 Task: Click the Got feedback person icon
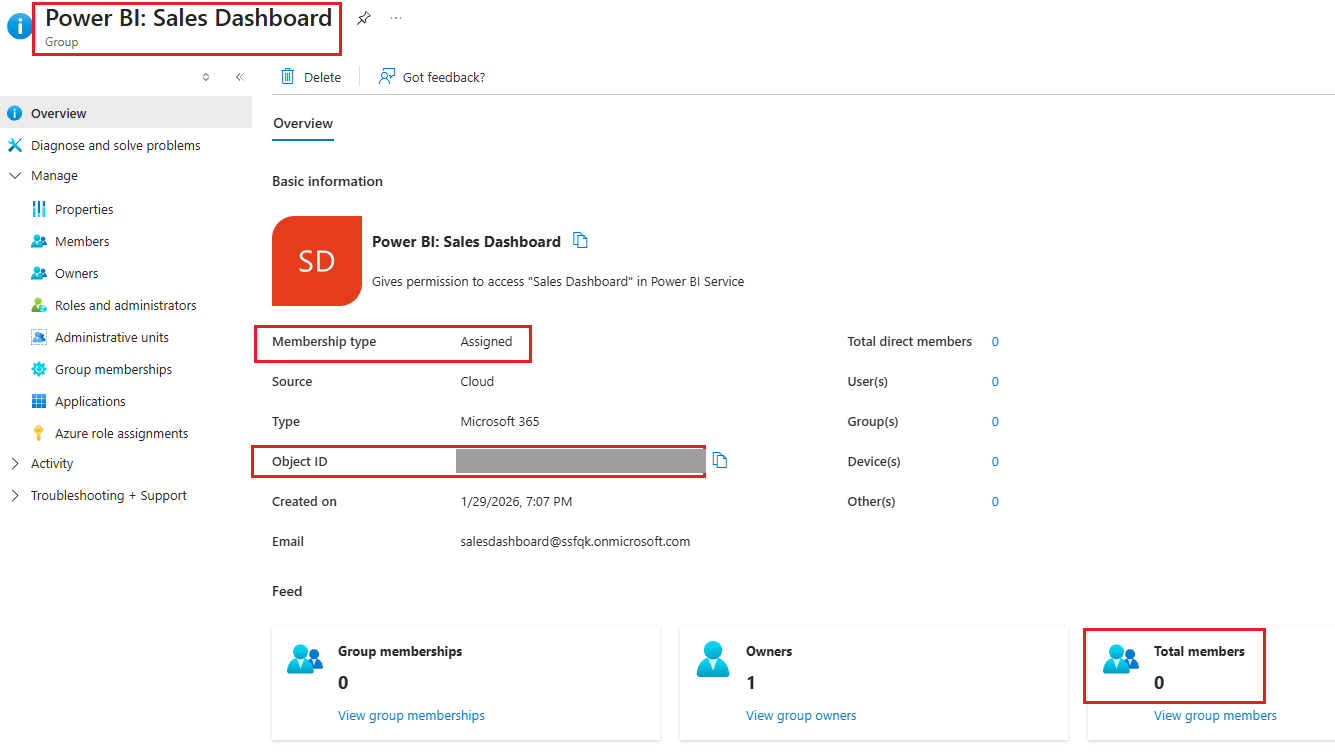click(x=387, y=77)
